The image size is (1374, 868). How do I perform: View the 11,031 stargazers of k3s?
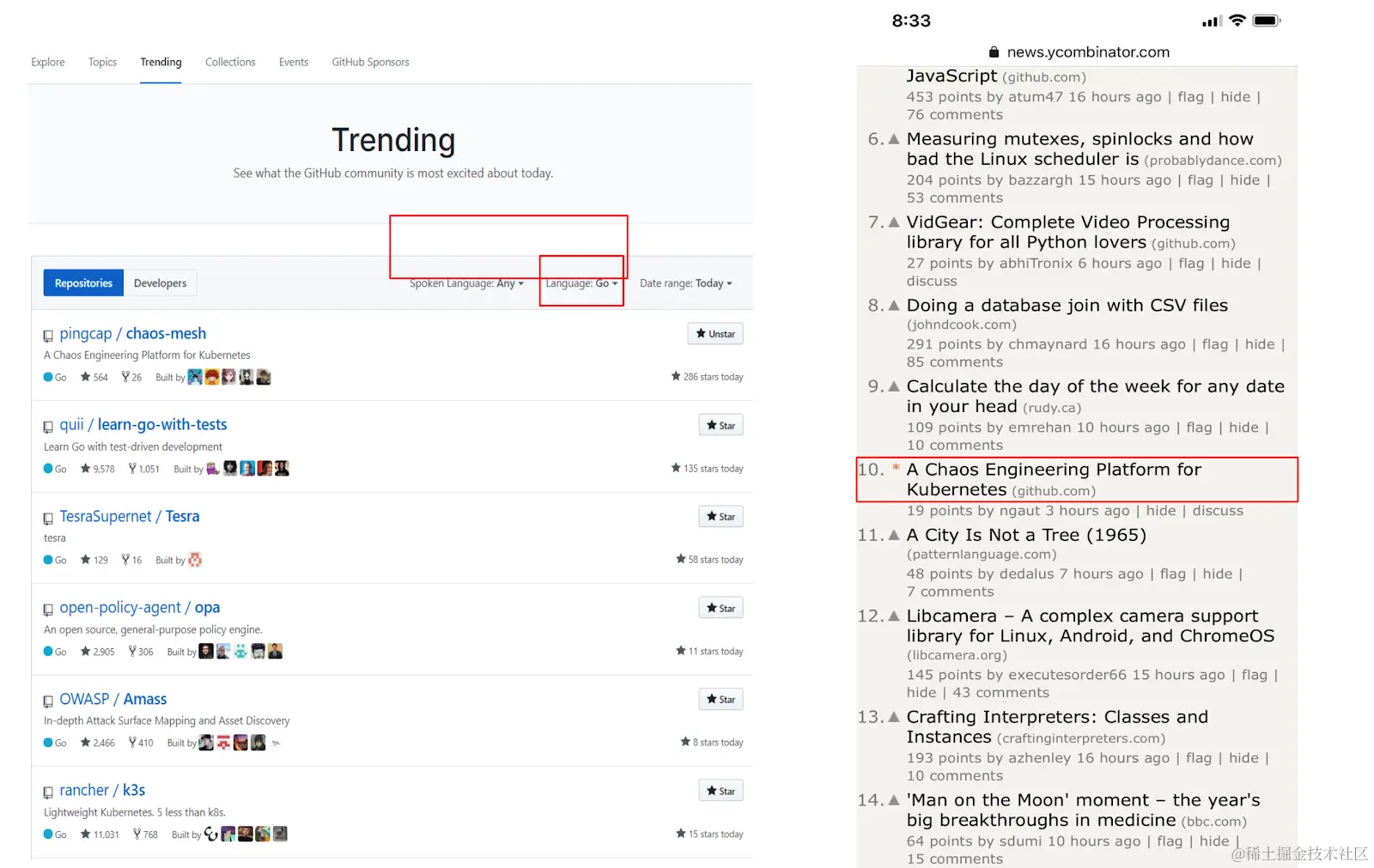pyautogui.click(x=100, y=835)
